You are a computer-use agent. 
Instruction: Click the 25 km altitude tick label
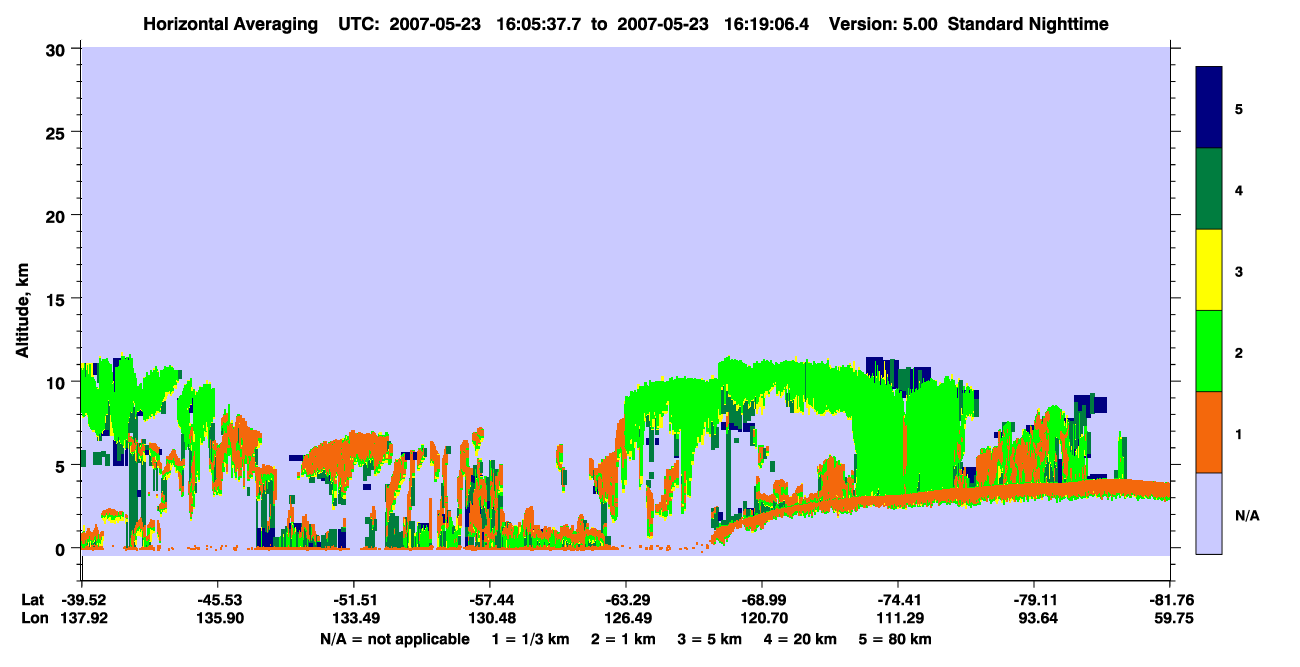point(57,132)
